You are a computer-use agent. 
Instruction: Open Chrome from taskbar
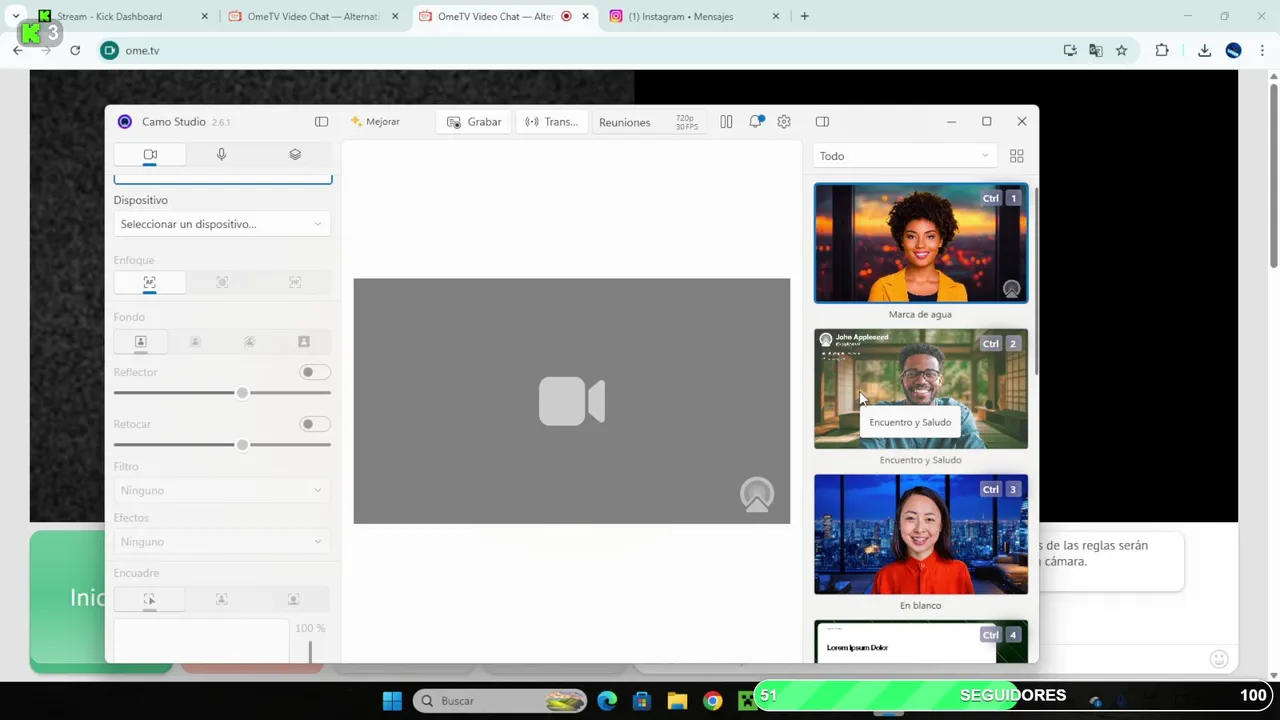tap(712, 701)
